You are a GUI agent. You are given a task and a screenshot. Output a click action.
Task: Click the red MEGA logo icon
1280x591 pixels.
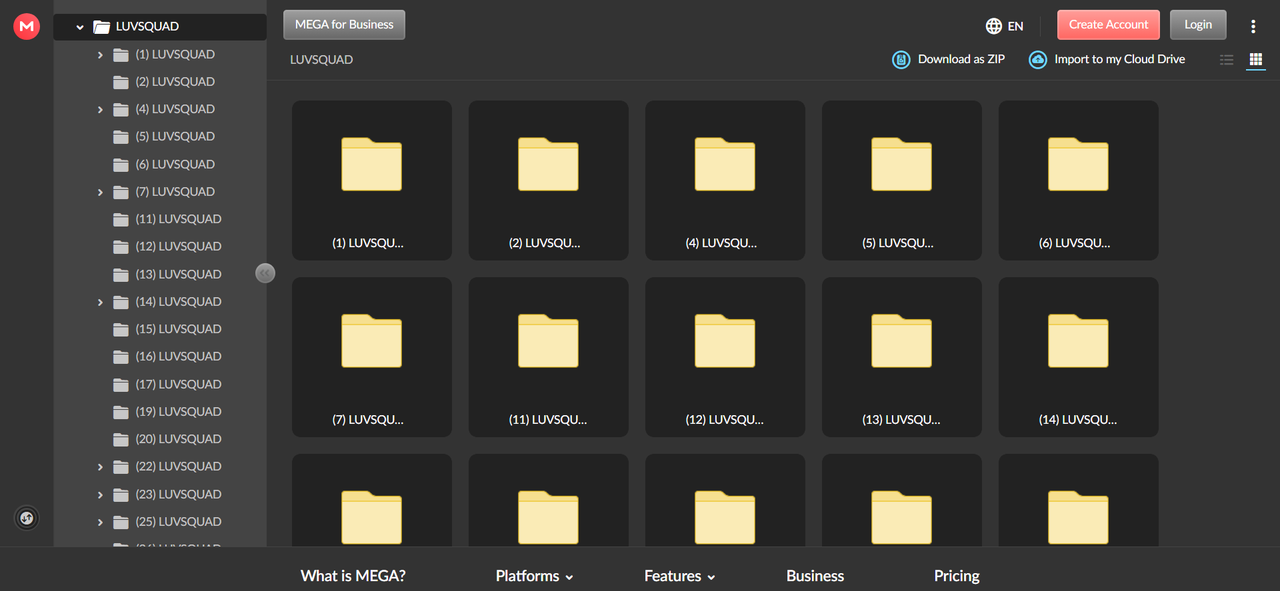[26, 26]
